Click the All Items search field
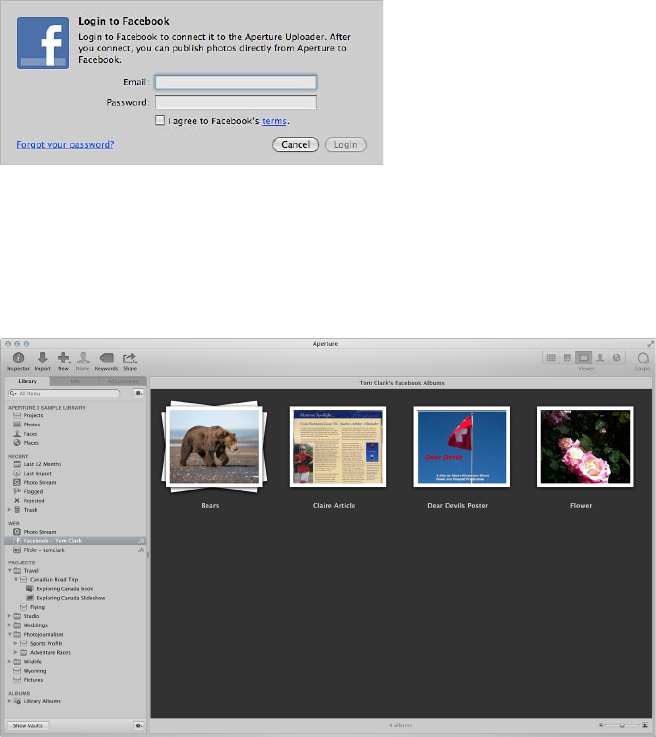Screen dimensions: 656x737 64,393
